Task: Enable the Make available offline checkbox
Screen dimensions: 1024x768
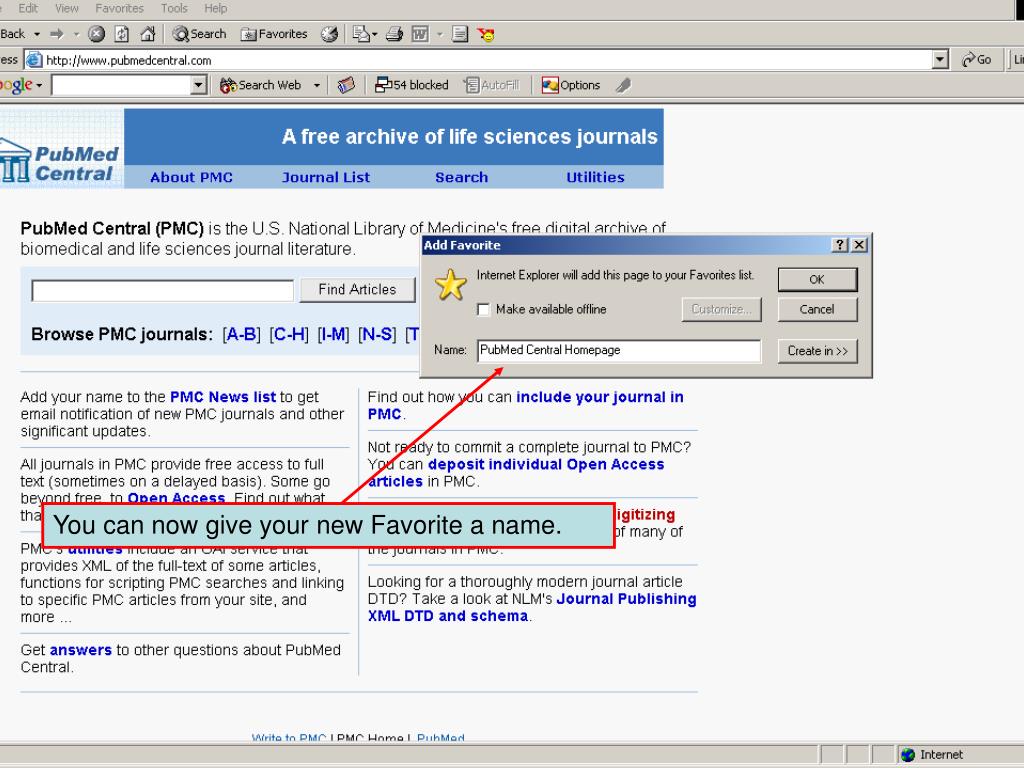Action: point(484,310)
